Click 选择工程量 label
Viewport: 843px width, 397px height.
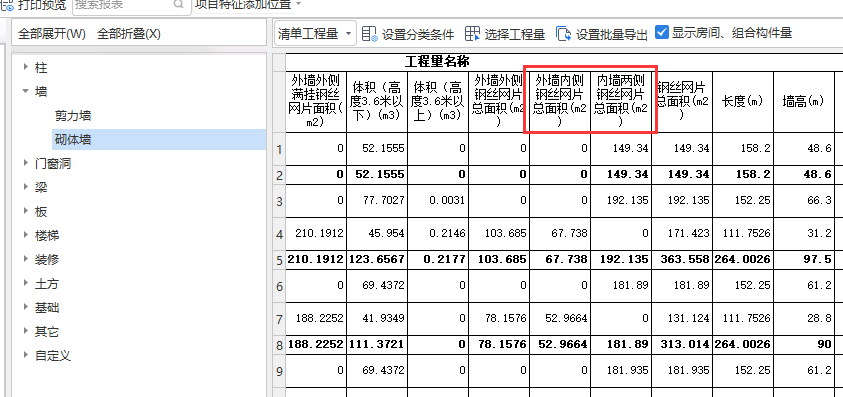pos(515,34)
